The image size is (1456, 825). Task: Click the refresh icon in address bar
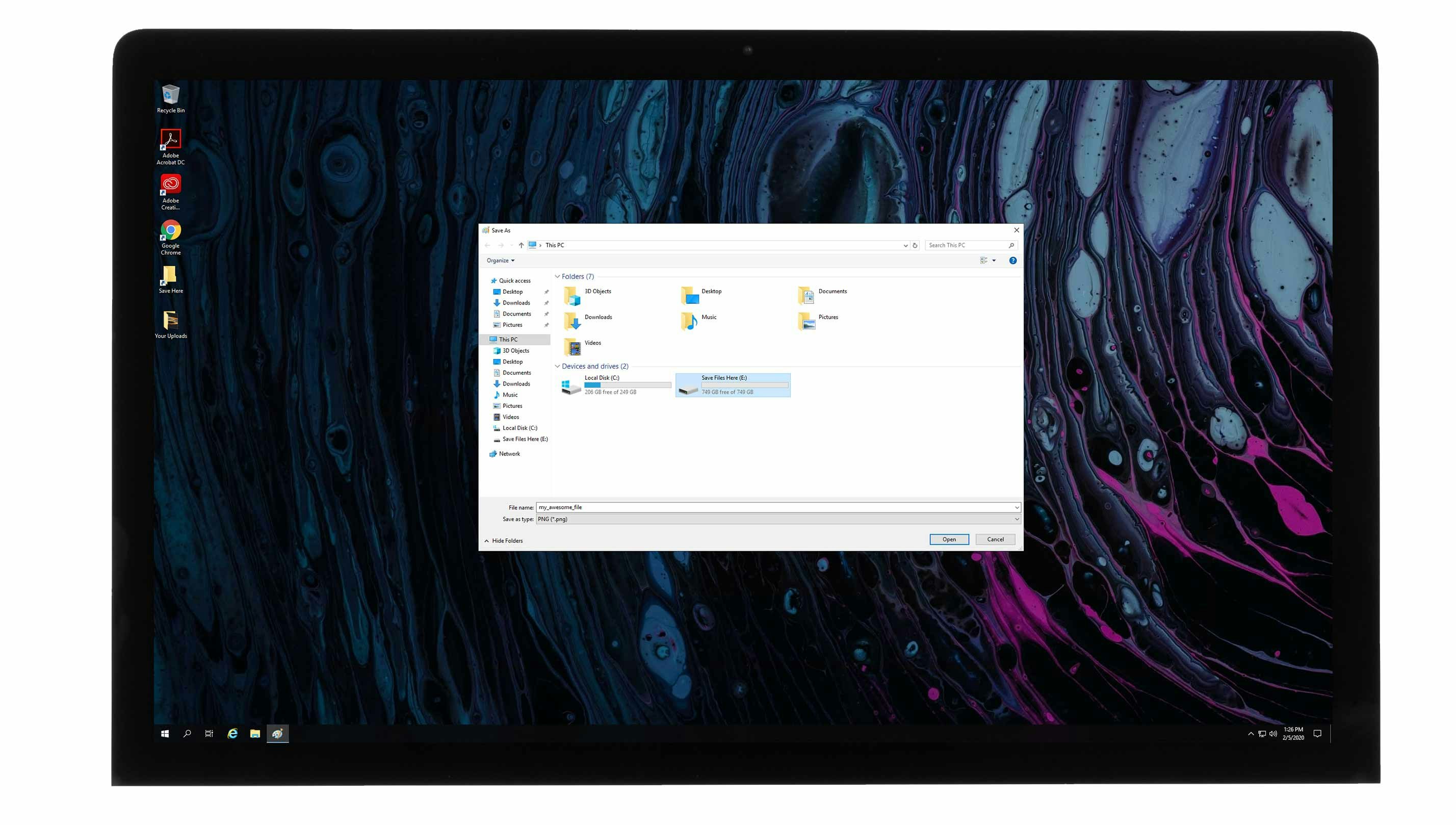[x=915, y=245]
